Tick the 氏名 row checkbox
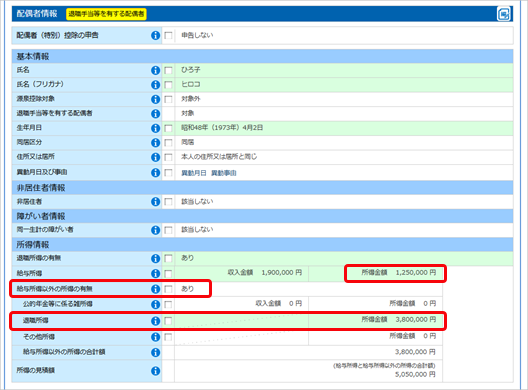528x390 pixels. tap(168, 70)
